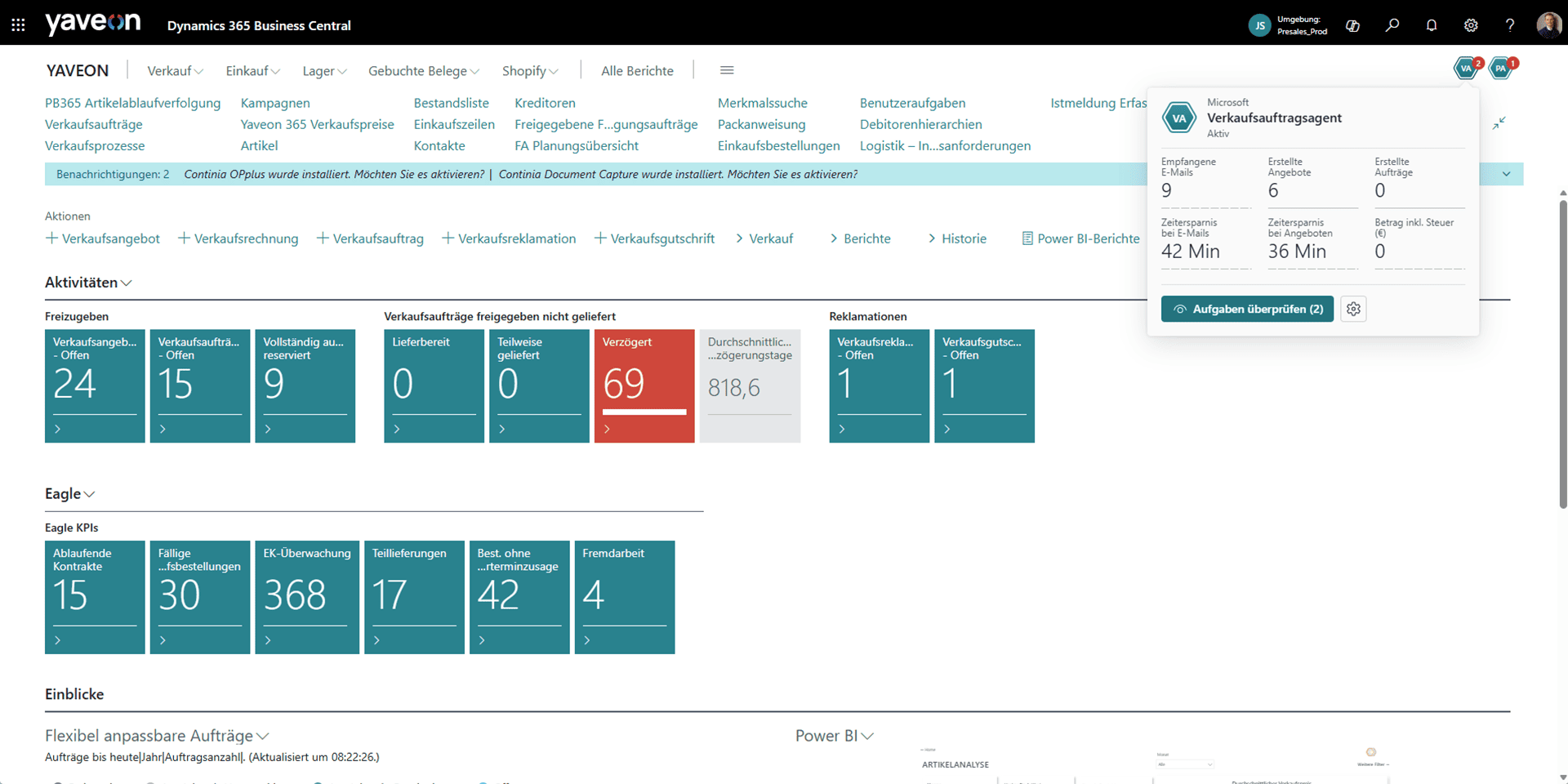Click the search magnifier icon

pos(1392,25)
